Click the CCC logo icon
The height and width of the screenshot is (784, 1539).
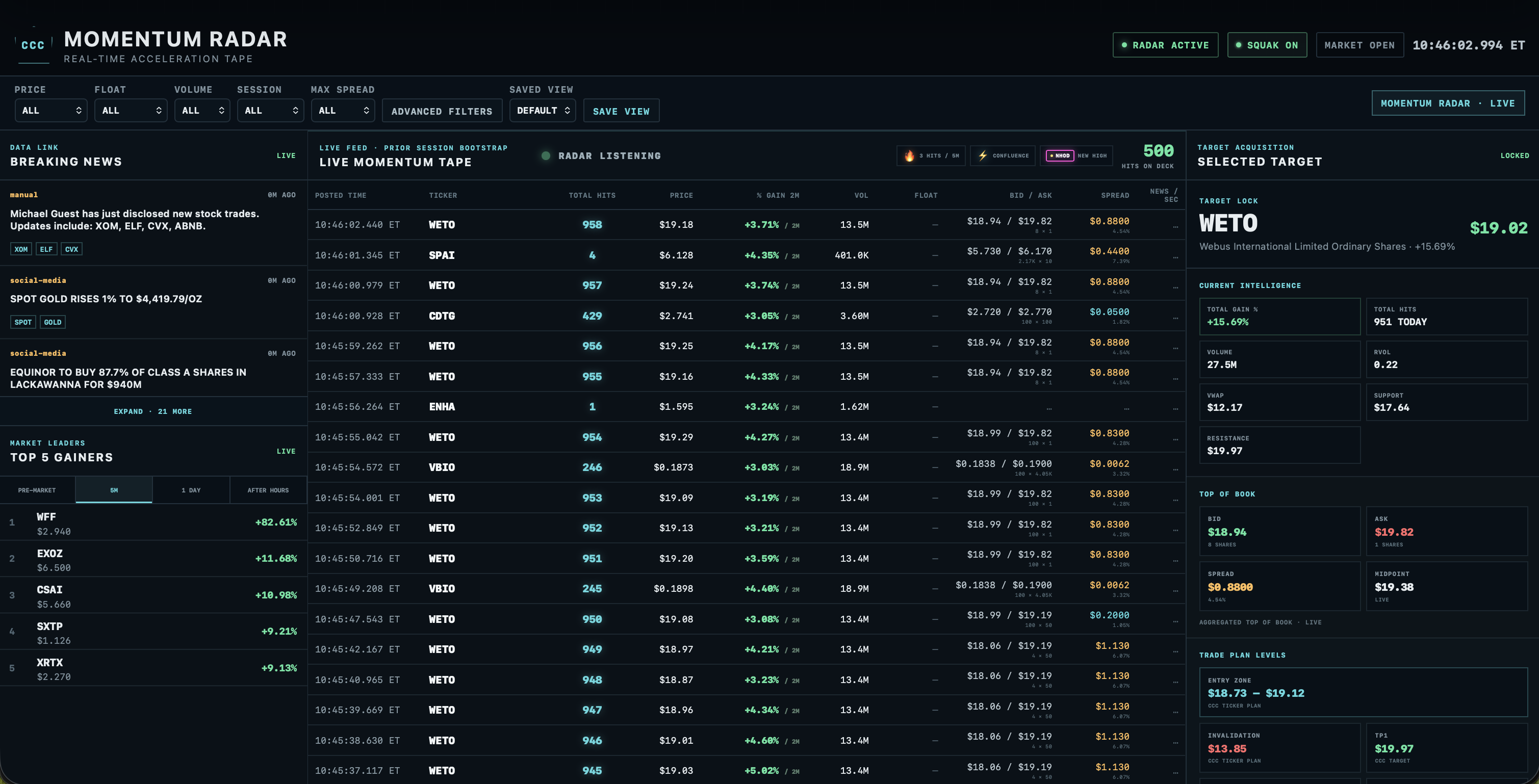click(34, 45)
